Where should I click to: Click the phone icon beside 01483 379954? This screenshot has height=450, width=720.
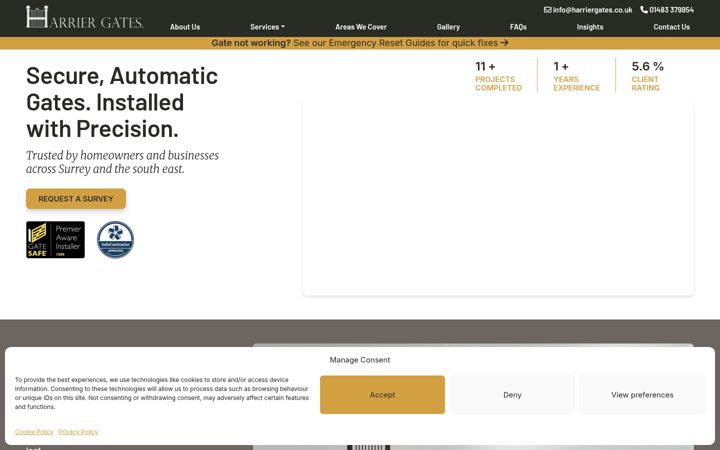644,10
